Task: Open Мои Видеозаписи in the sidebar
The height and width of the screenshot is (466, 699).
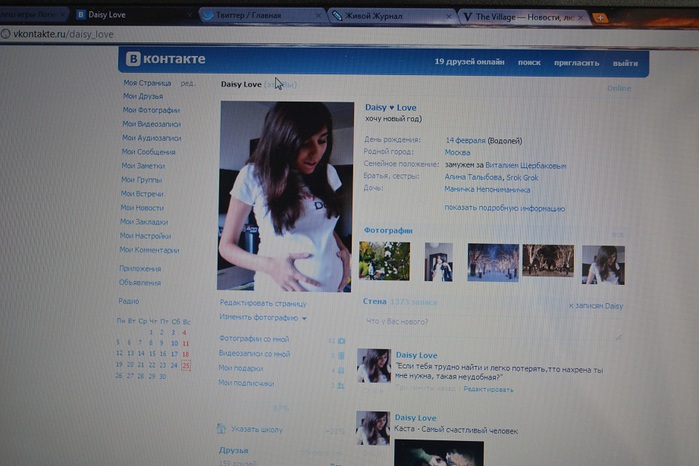Action: [152, 124]
